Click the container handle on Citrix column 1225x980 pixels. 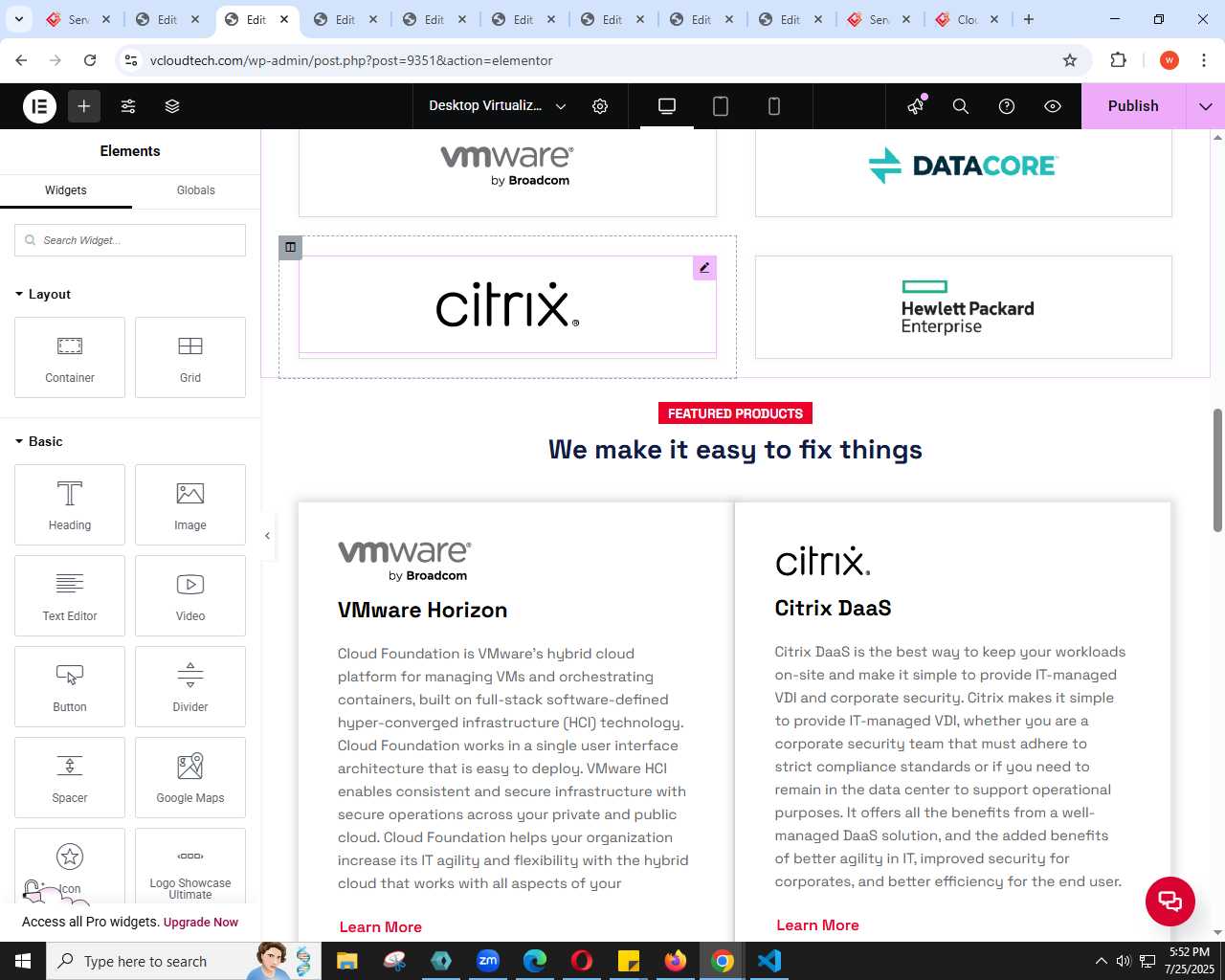290,247
